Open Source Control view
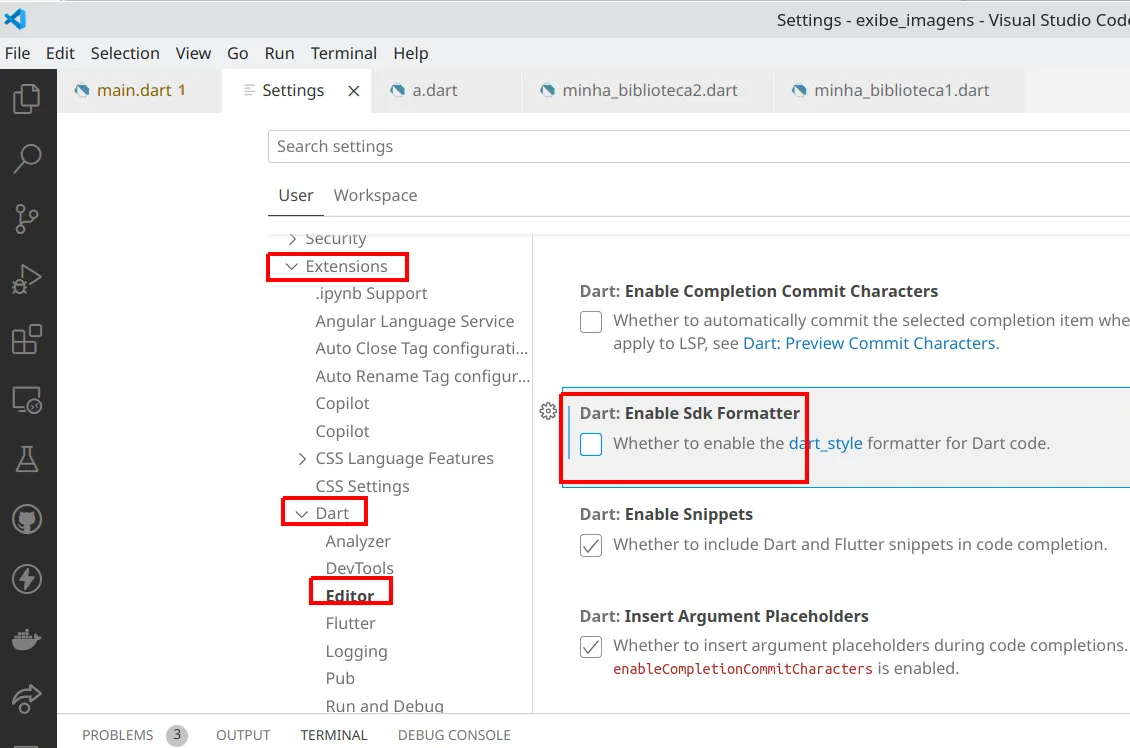The width and height of the screenshot is (1130, 748). click(27, 218)
